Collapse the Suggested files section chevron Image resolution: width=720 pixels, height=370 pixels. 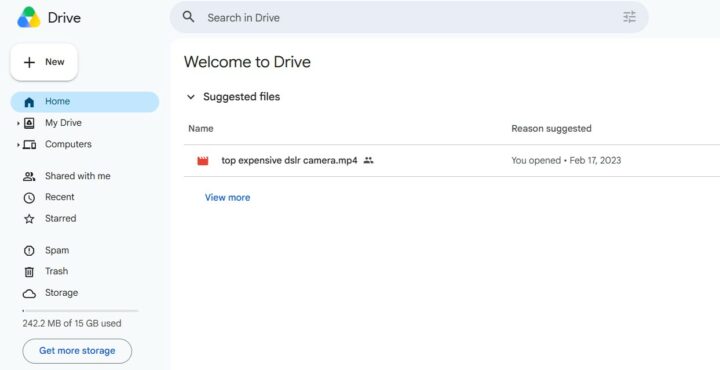(x=191, y=97)
